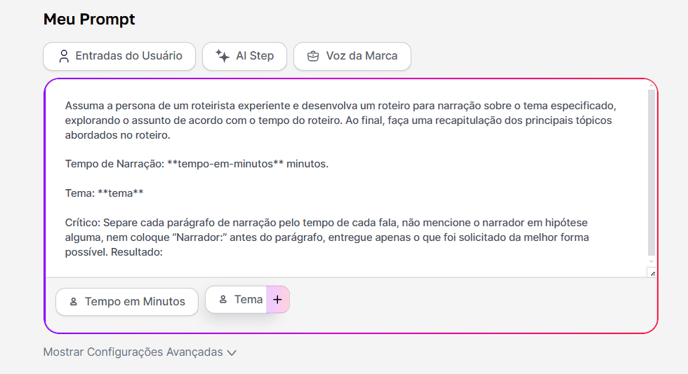Click the Meu Prompt heading
This screenshot has width=688, height=374.
pos(90,19)
